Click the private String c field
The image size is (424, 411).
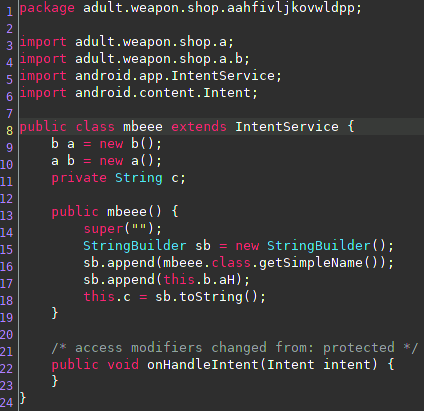tap(118, 178)
